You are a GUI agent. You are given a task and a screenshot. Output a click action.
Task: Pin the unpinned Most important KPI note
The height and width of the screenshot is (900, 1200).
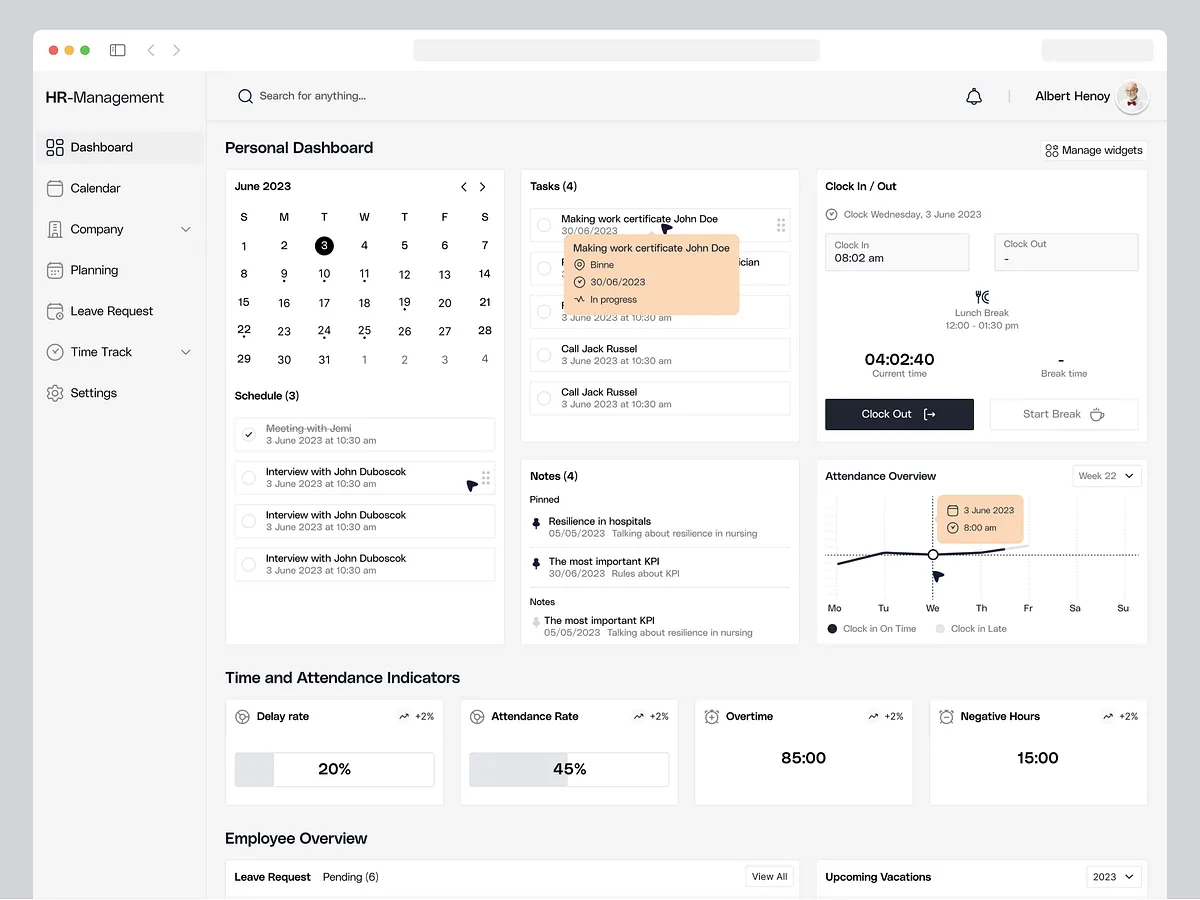click(x=536, y=622)
